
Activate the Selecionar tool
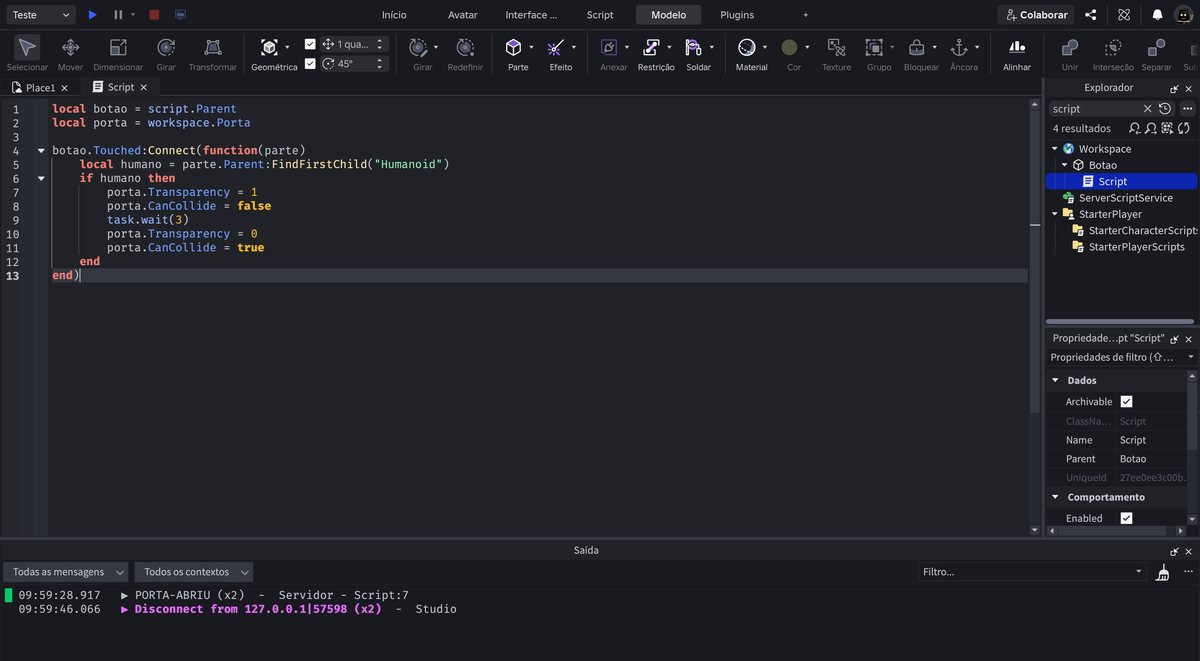click(27, 53)
